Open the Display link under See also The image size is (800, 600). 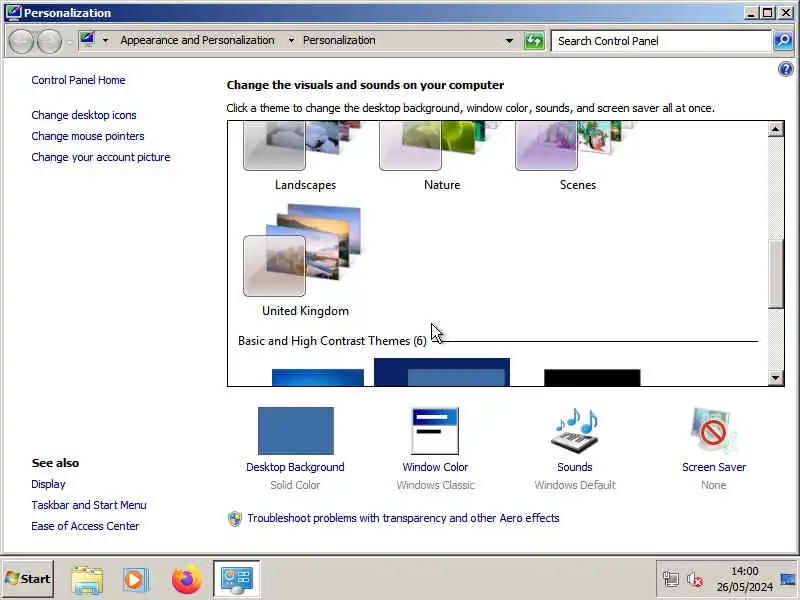[x=48, y=484]
